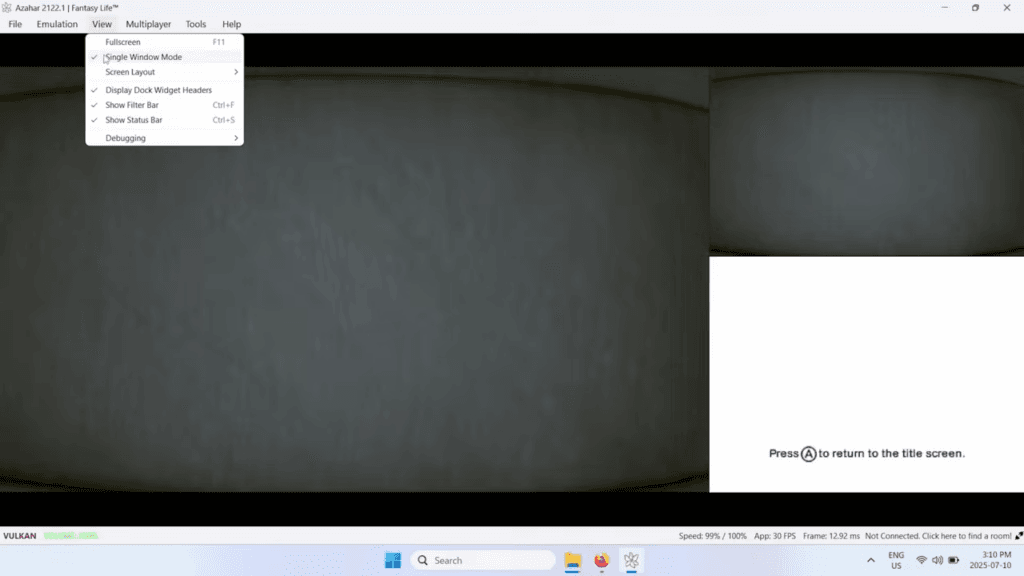Toggle Show Filter Bar option

[x=165, y=105]
